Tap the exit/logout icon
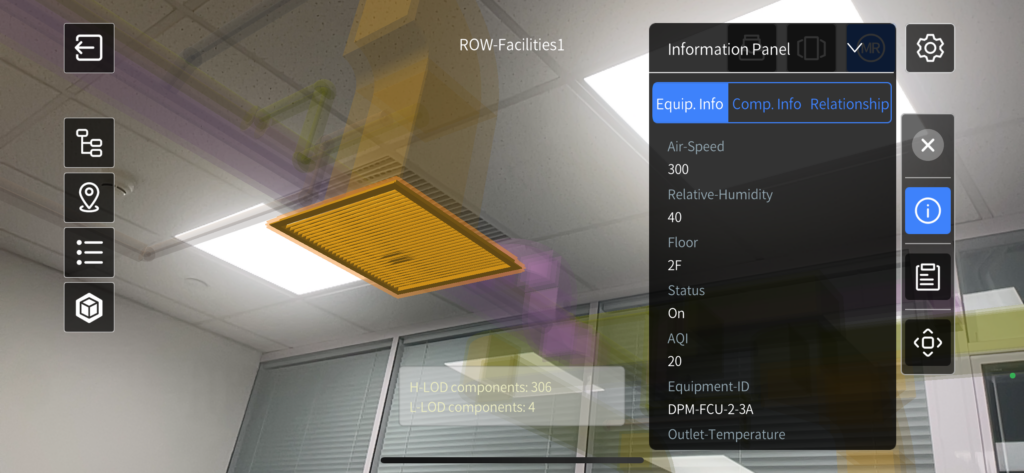The image size is (1024, 473). tap(89, 48)
